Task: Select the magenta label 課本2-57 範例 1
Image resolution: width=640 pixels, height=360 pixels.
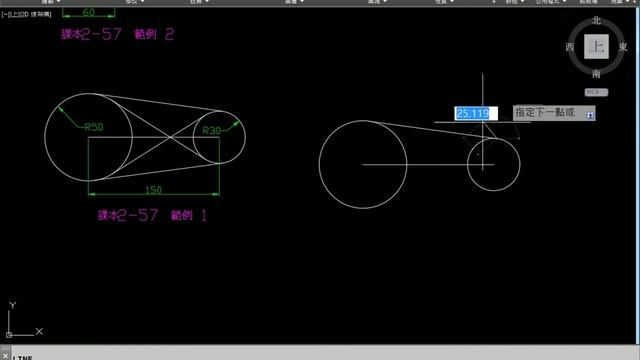Action: click(152, 215)
